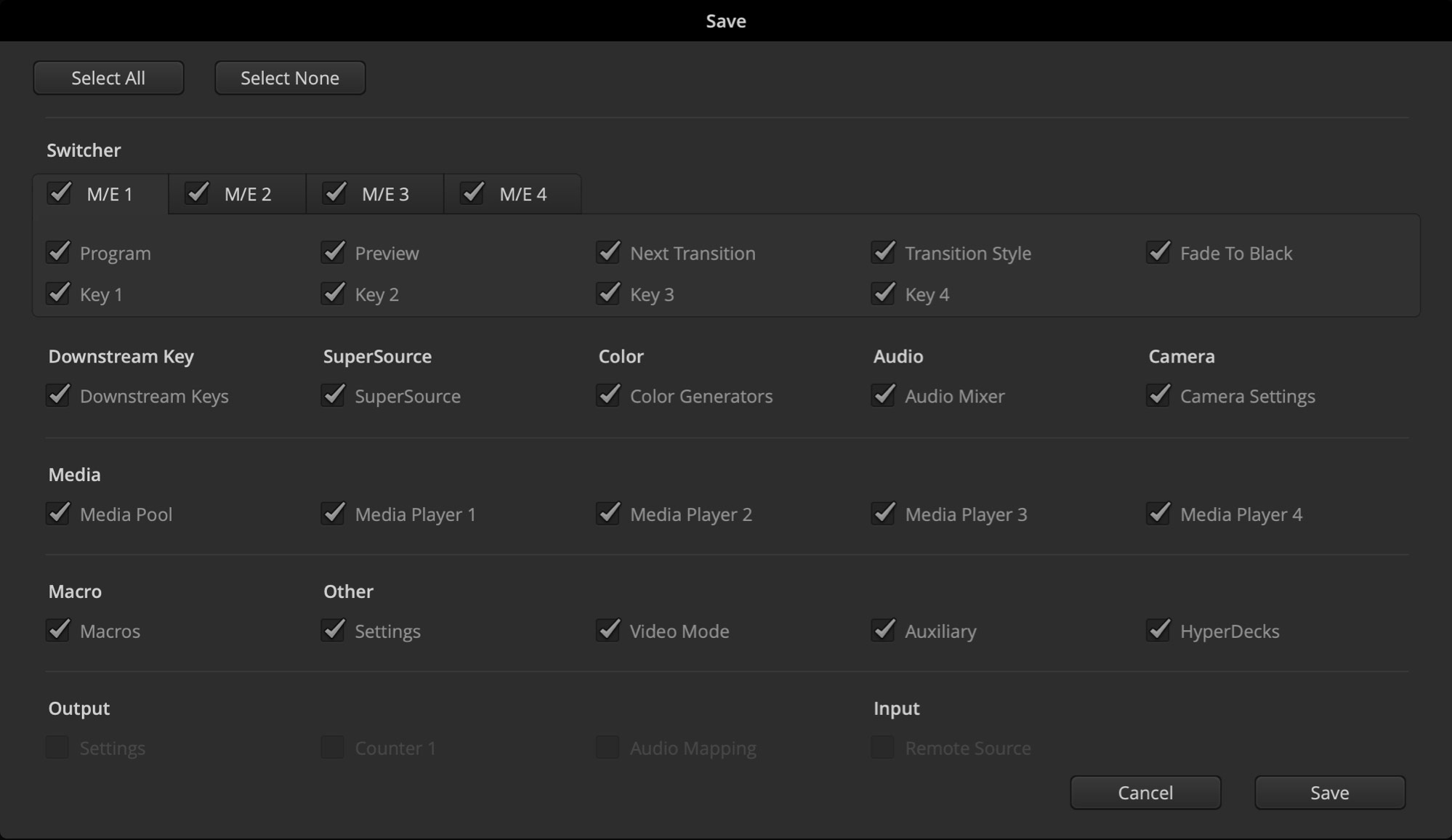The image size is (1452, 840).
Task: Uncheck the Video Mode option
Action: [608, 631]
